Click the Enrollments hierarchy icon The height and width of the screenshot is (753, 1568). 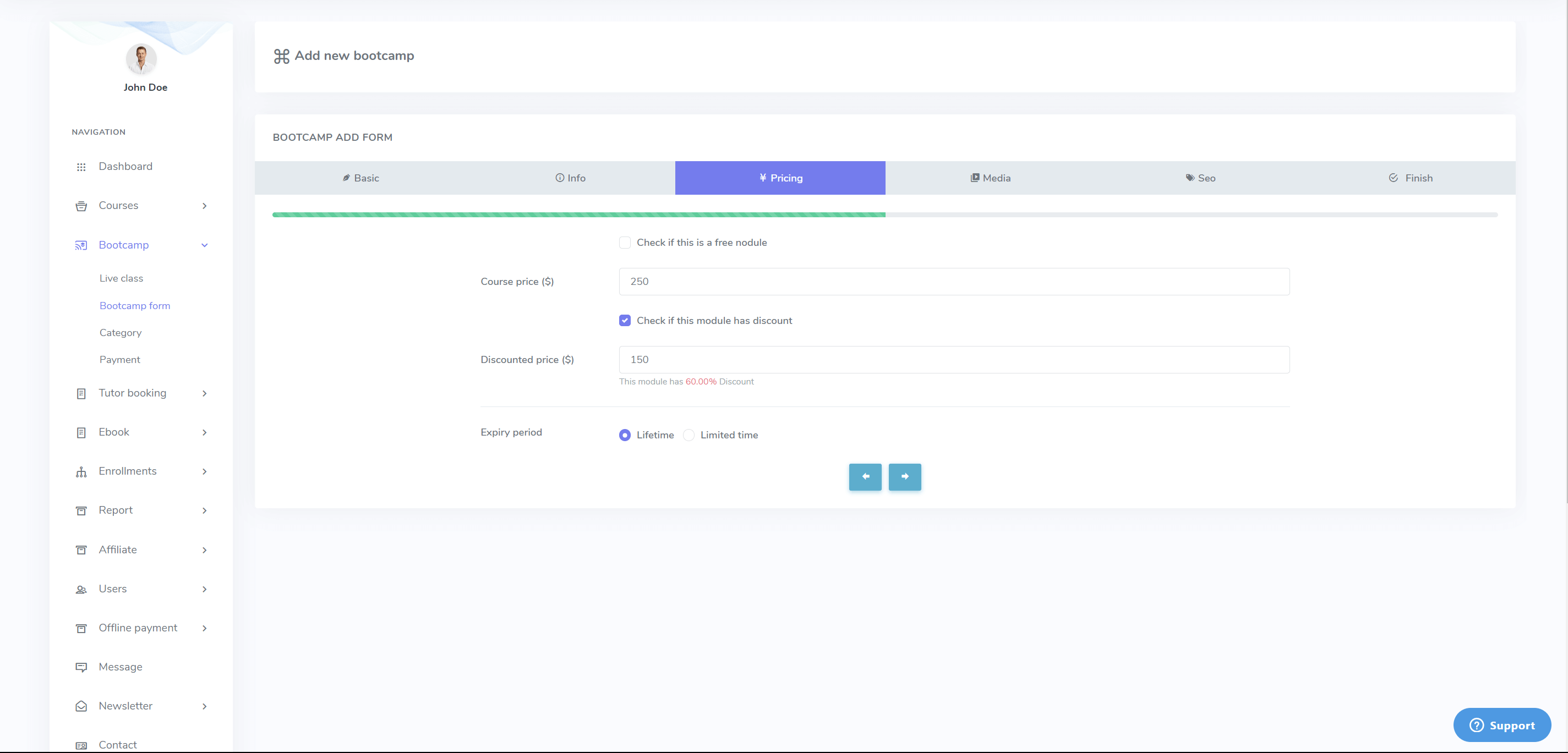(x=81, y=472)
